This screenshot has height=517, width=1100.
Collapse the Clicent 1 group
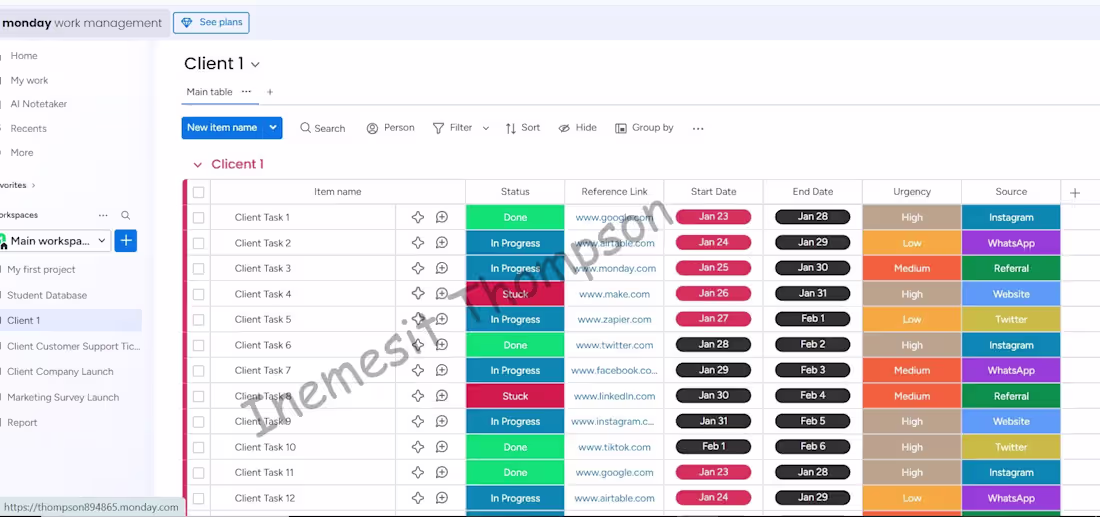pyautogui.click(x=198, y=165)
